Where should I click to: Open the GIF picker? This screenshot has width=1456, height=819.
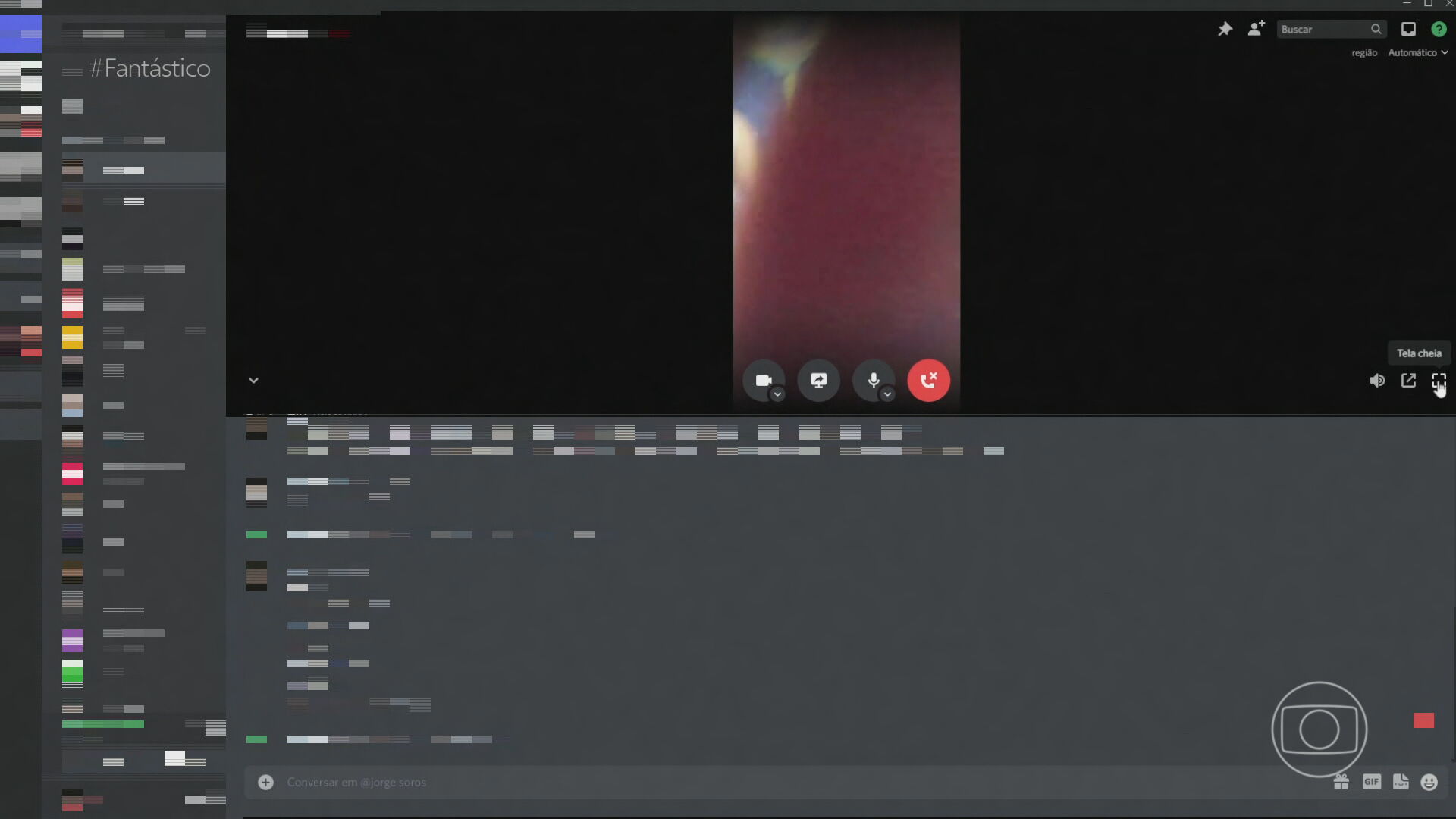[1371, 782]
